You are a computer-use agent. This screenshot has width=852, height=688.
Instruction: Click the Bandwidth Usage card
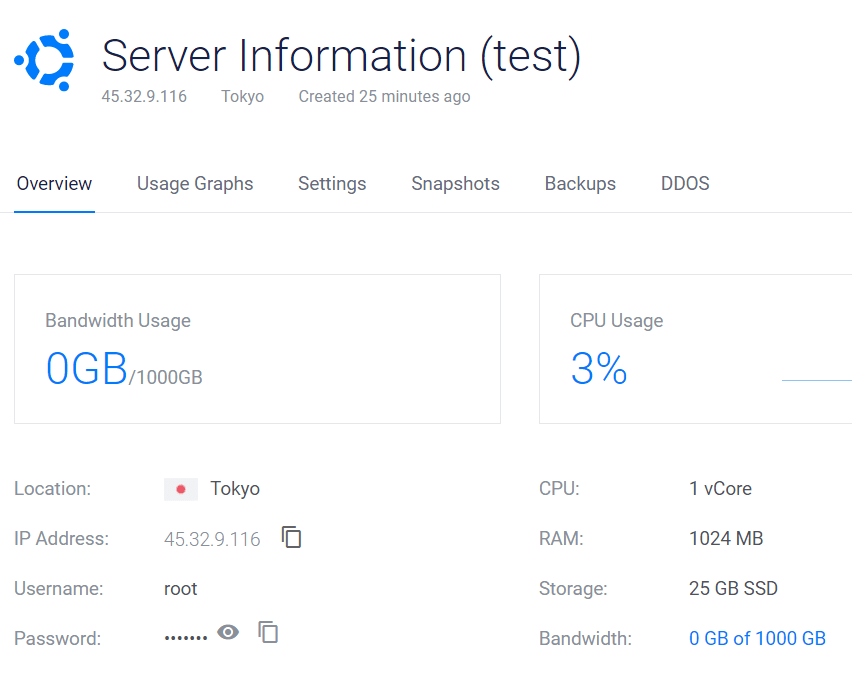(257, 349)
